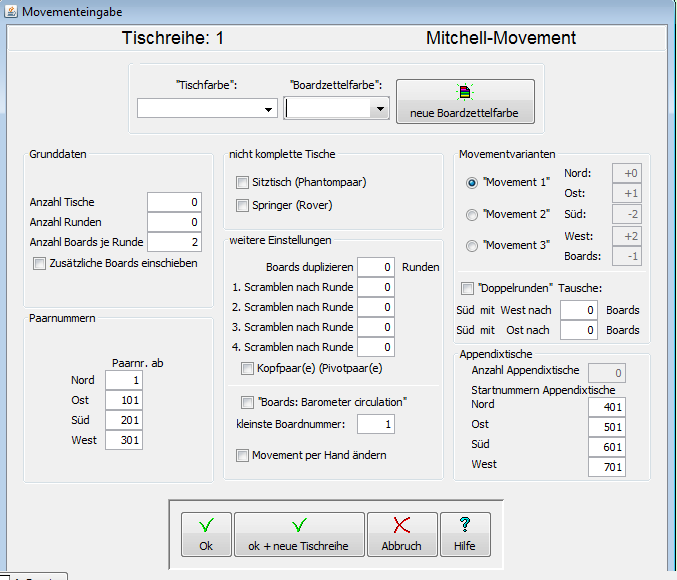The image size is (677, 580).
Task: Cancel the dialog with the Abbruch button
Action: 402,534
